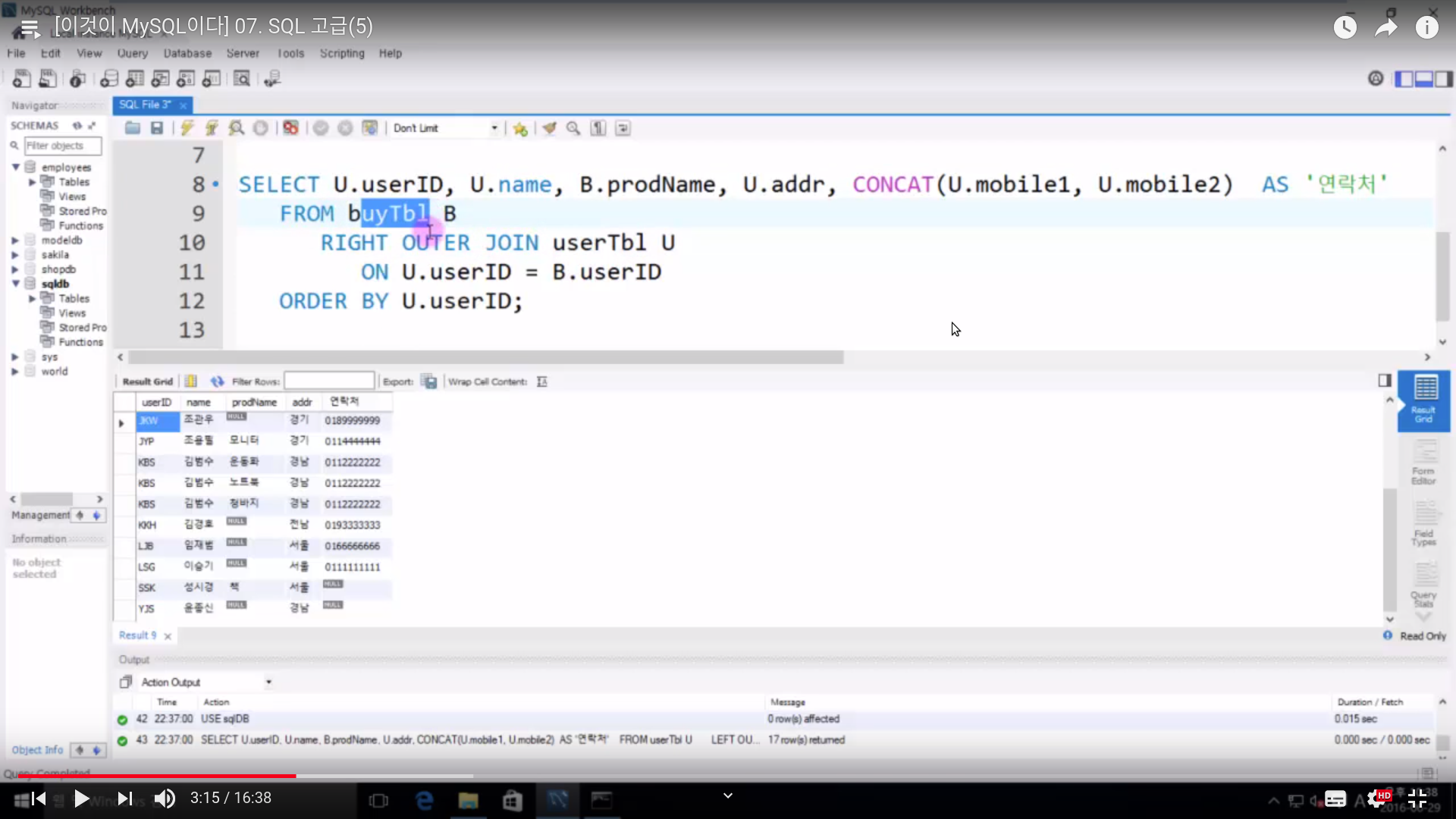The height and width of the screenshot is (819, 1456).
Task: Click the Filter objects search field
Action: pyautogui.click(x=63, y=146)
